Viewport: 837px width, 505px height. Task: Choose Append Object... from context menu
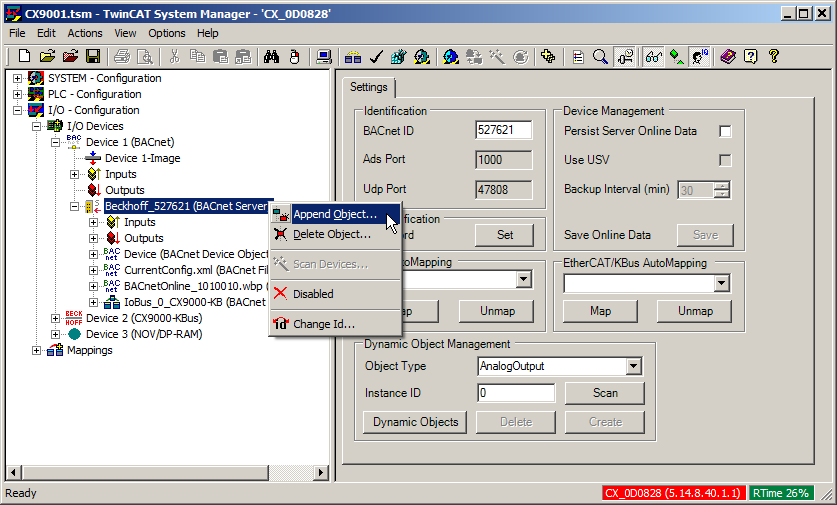coord(335,215)
